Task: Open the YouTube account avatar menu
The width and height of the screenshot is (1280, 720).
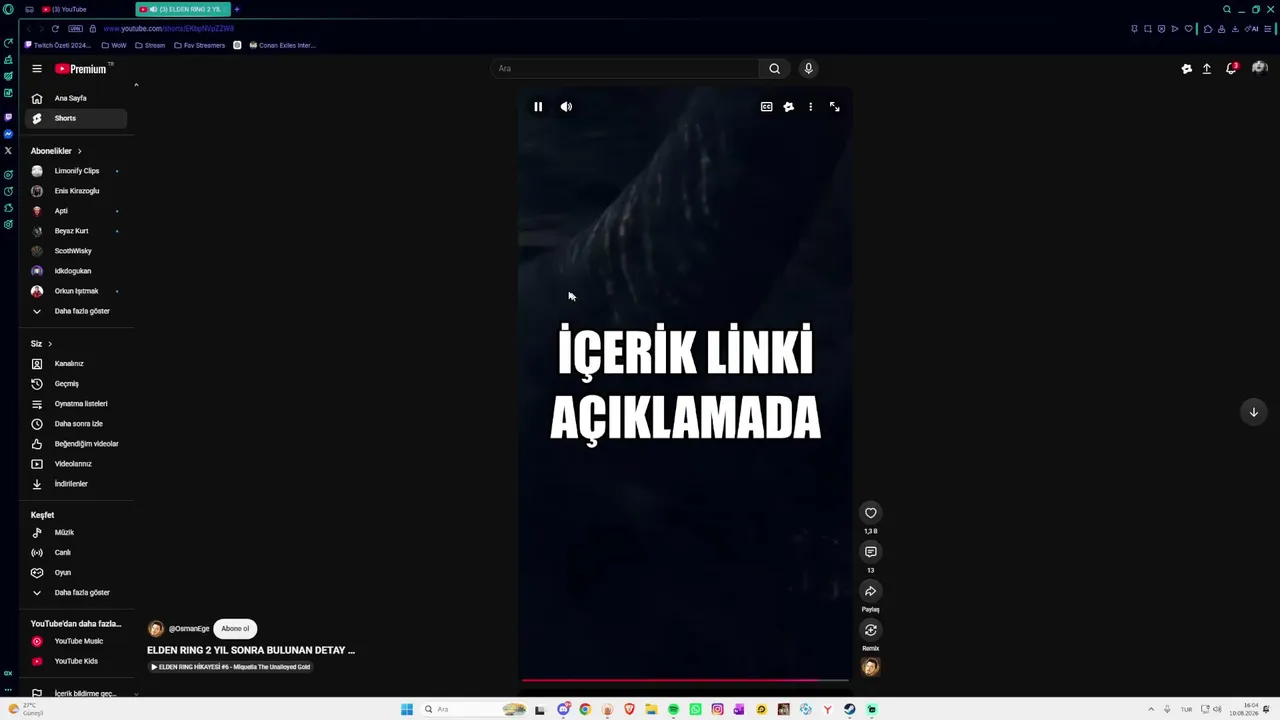Action: click(x=1259, y=69)
